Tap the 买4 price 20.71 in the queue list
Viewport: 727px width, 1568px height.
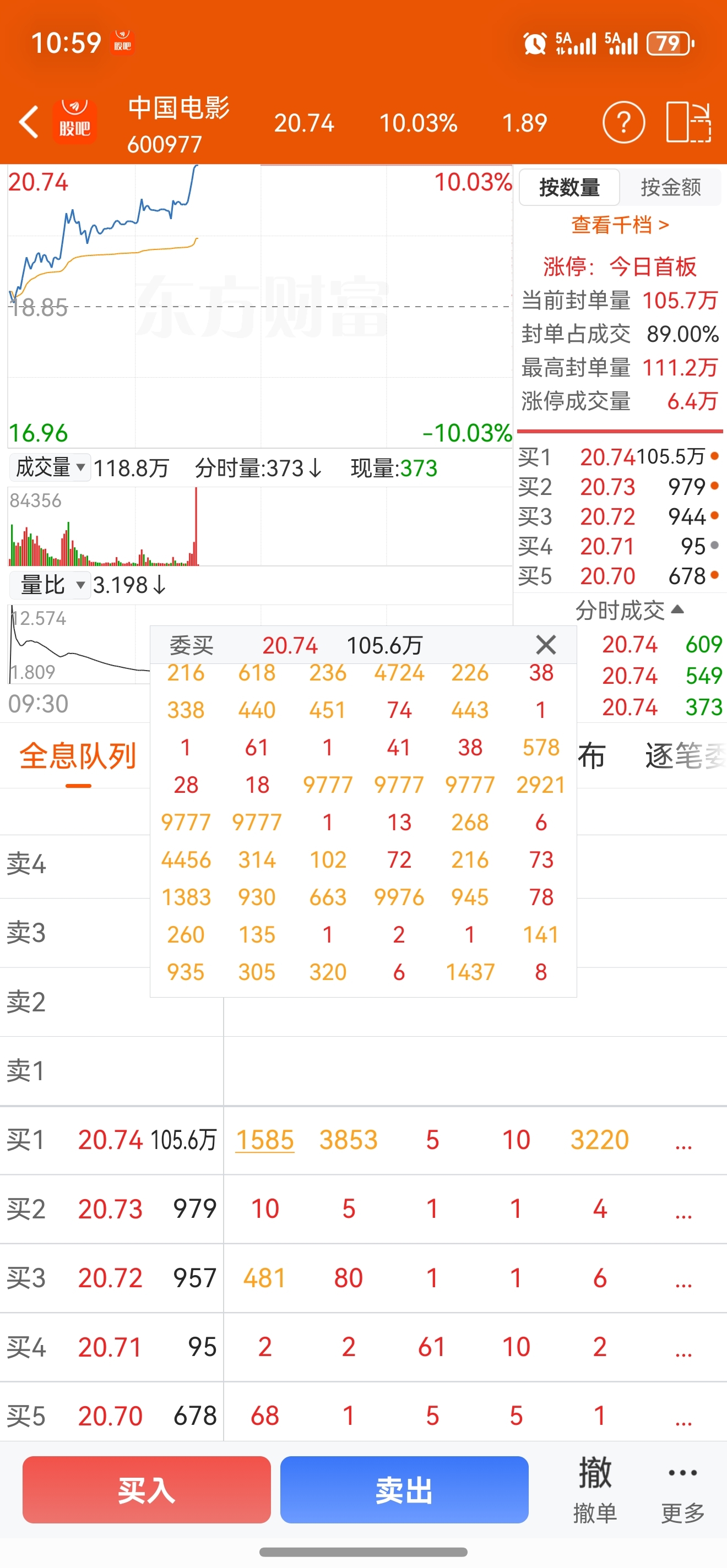[x=110, y=1347]
